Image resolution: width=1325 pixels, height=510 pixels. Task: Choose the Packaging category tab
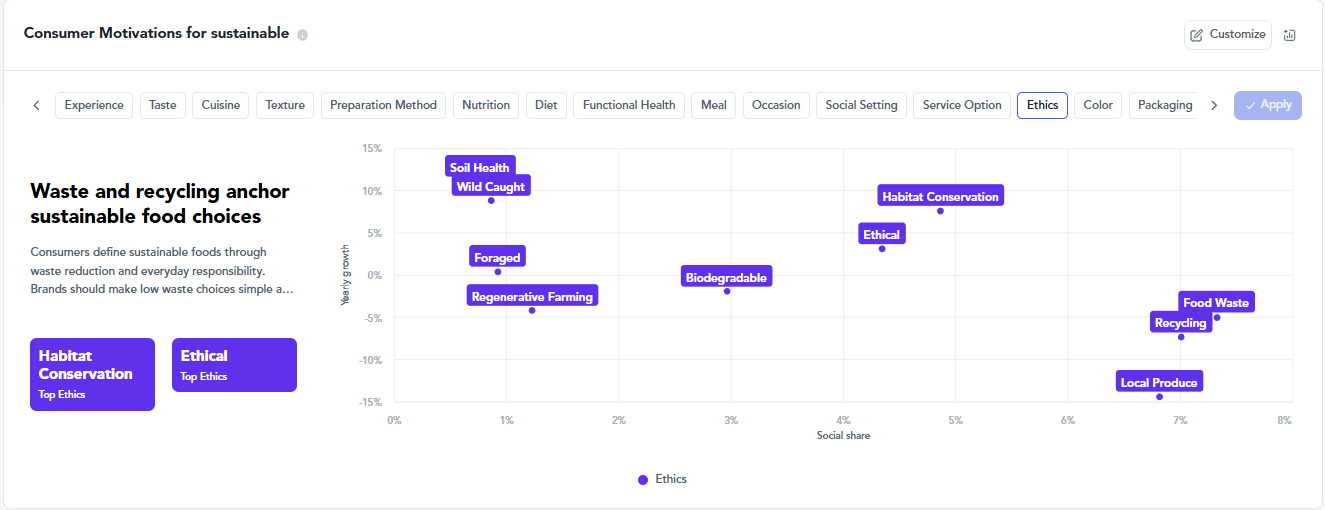pyautogui.click(x=1164, y=105)
